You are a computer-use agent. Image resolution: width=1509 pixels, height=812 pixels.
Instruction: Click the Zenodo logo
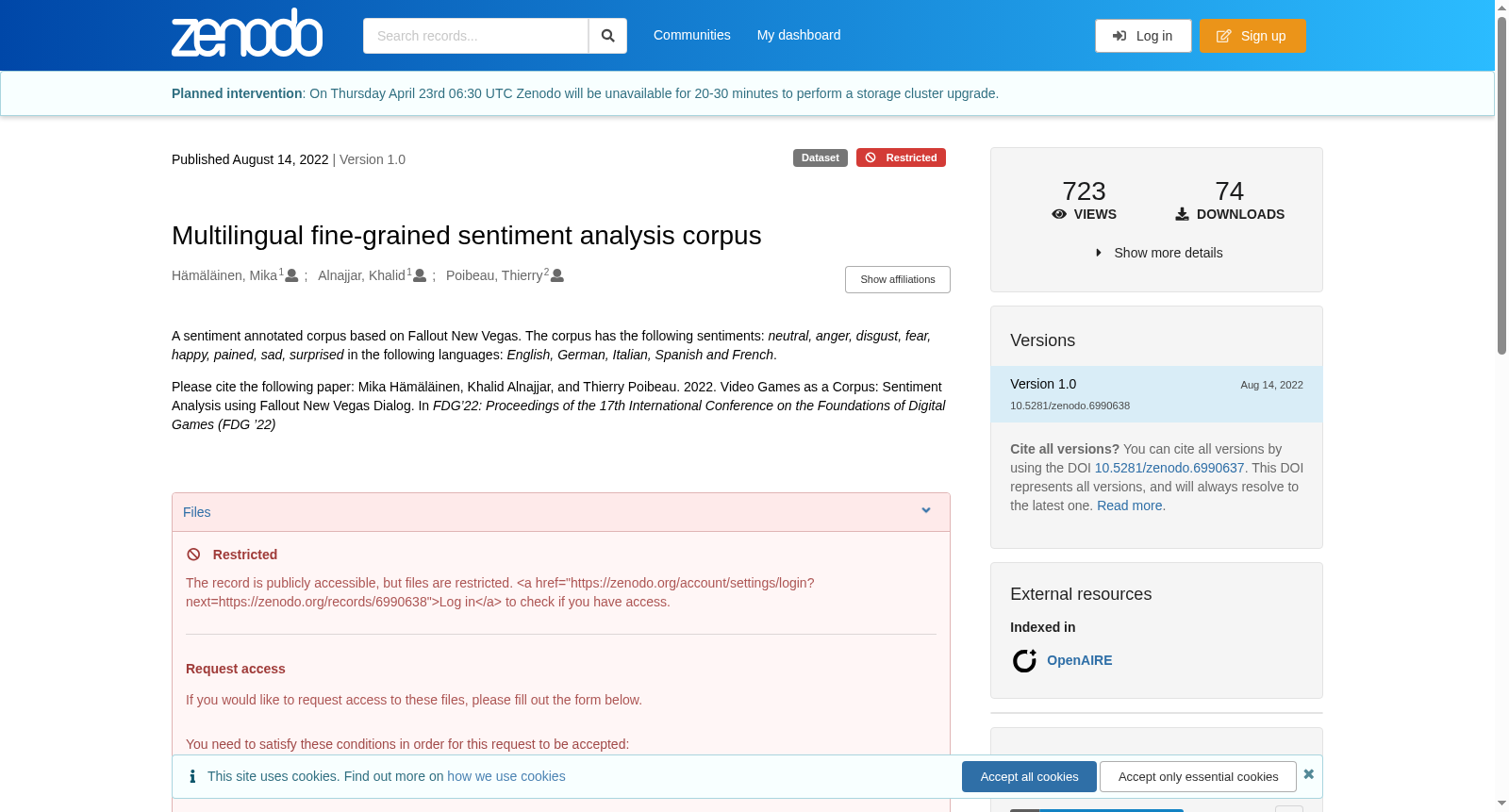247,33
